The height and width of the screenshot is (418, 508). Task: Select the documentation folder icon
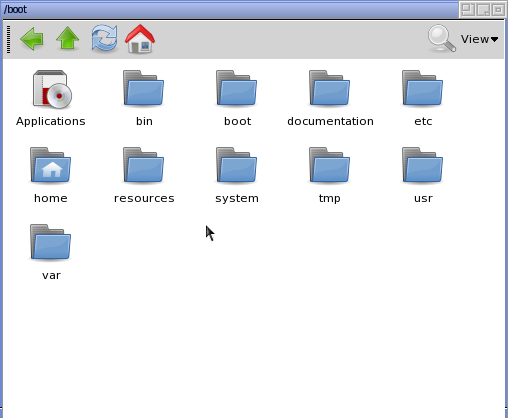click(330, 88)
